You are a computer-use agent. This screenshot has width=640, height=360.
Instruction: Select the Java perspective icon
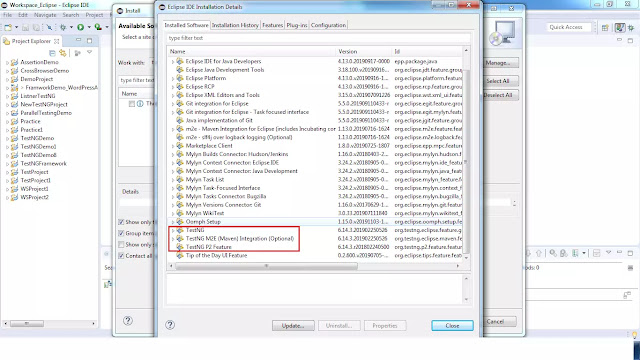620,27
